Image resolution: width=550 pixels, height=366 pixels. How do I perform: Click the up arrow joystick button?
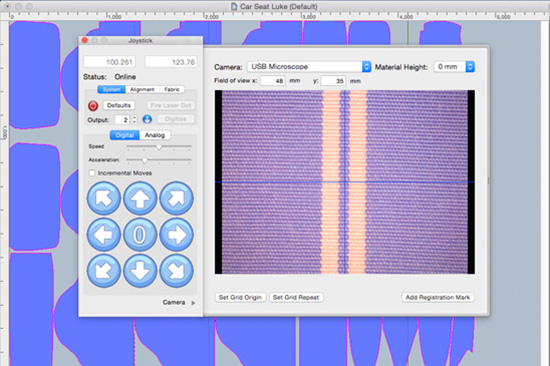140,198
